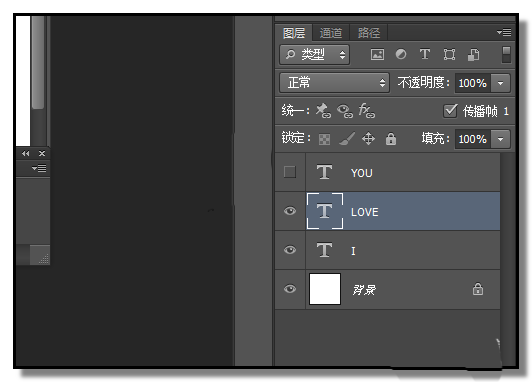Click the YOU layer text thumbnail
This screenshot has width=532, height=382.
324,172
